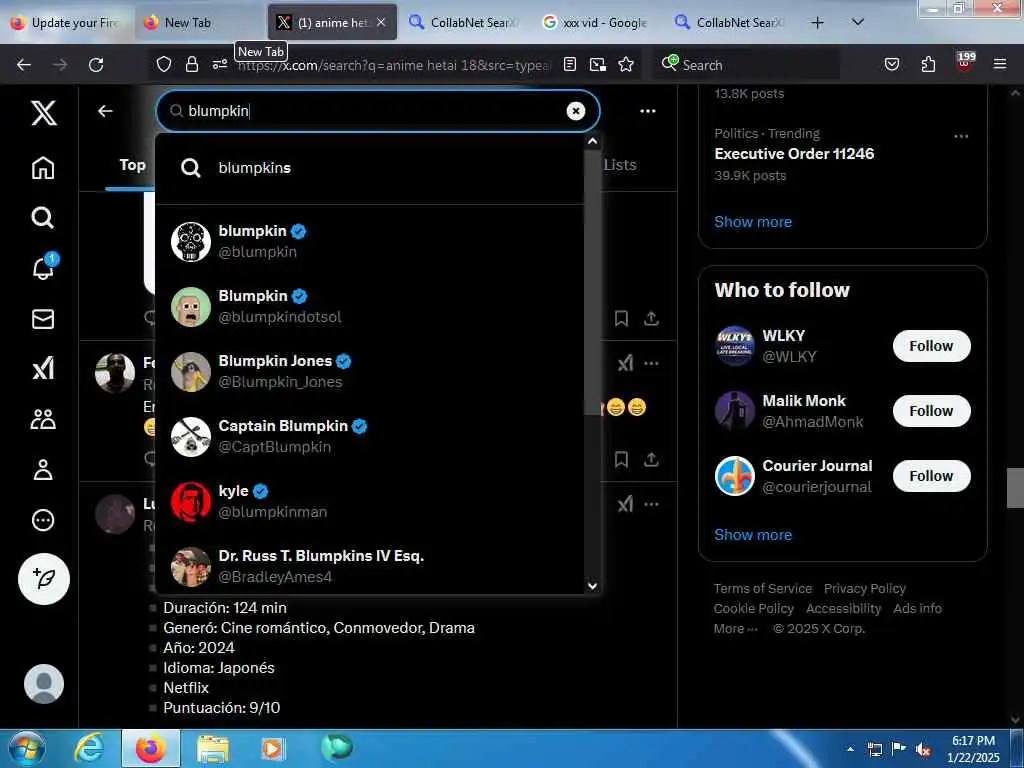Switch to the New Tab browser tab
This screenshot has height=768, width=1024.
point(199,22)
